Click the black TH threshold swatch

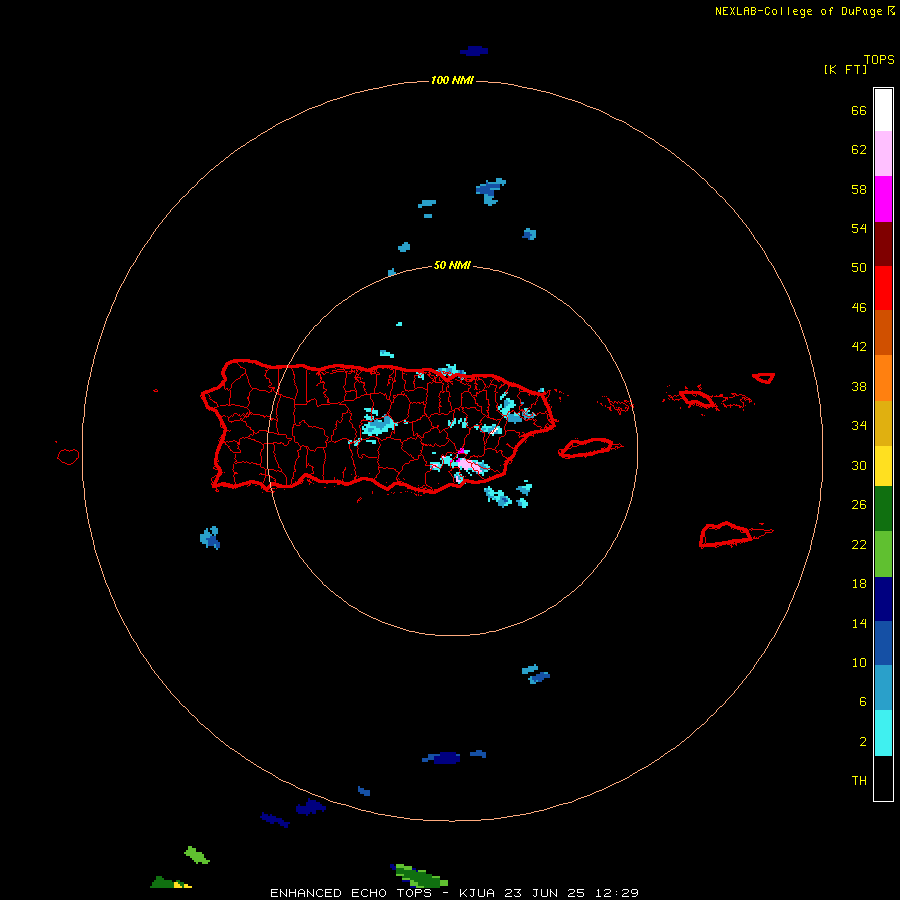(x=883, y=778)
